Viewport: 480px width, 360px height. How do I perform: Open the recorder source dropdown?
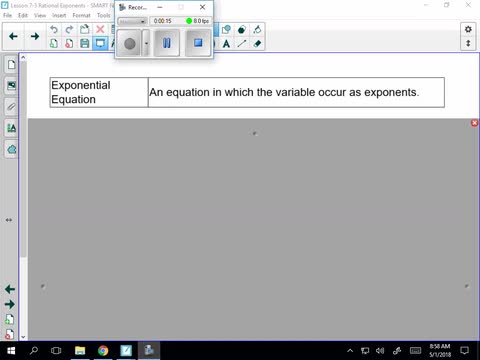click(x=132, y=21)
